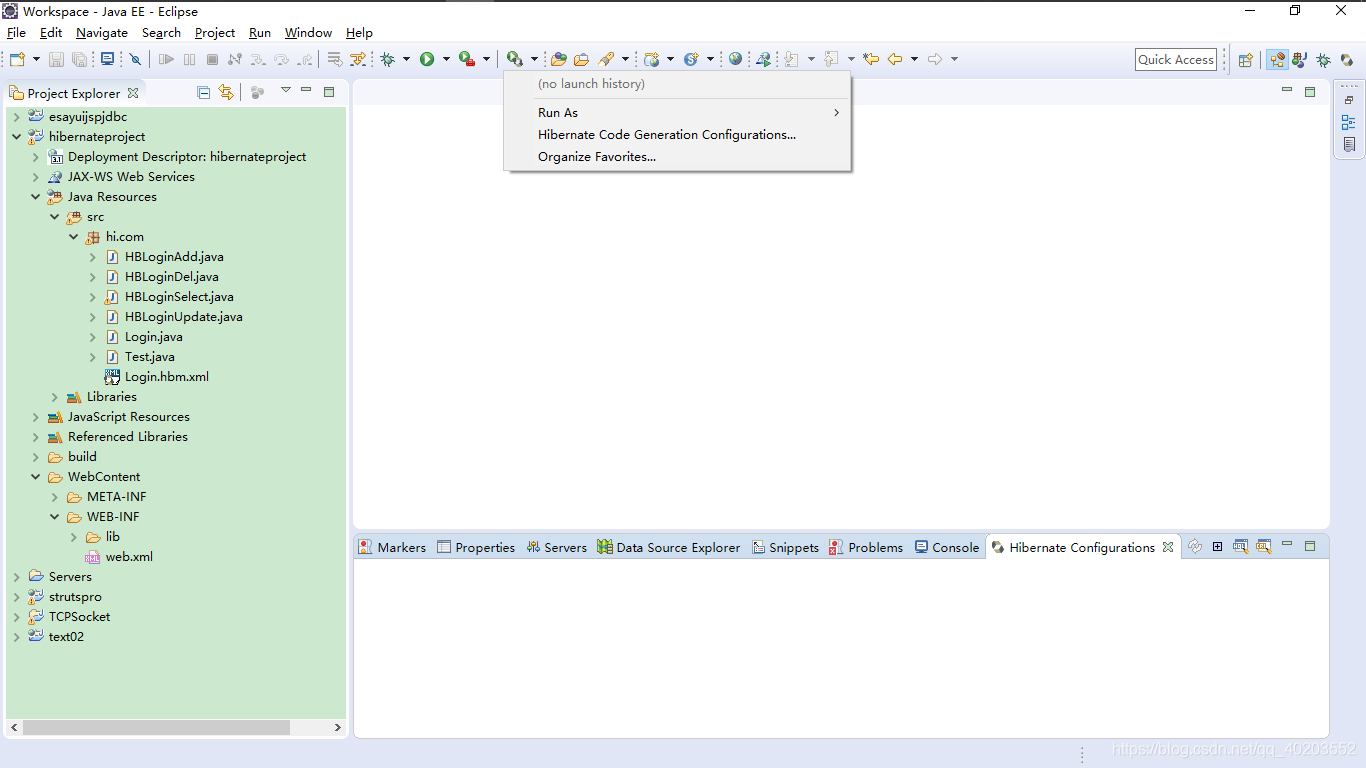Image resolution: width=1366 pixels, height=768 pixels.
Task: Open dropdown arrow next to New icon
Action: pos(36,60)
